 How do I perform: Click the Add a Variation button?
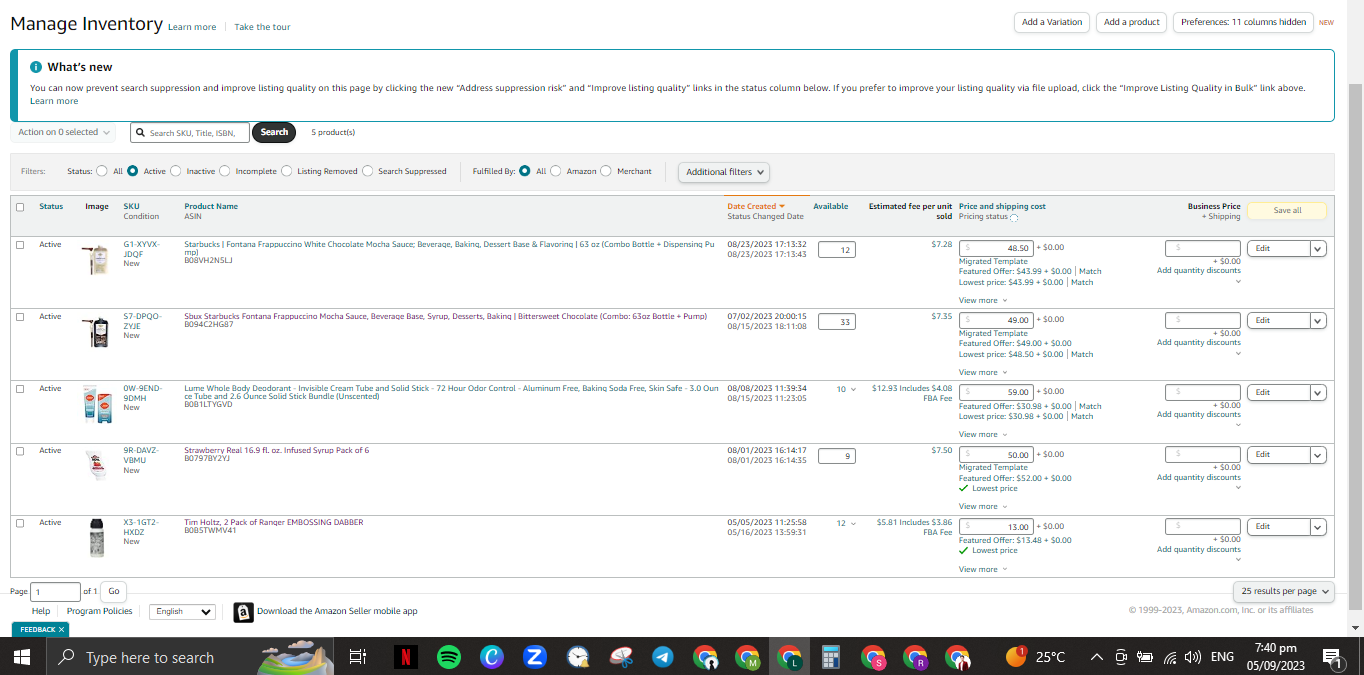point(1052,22)
